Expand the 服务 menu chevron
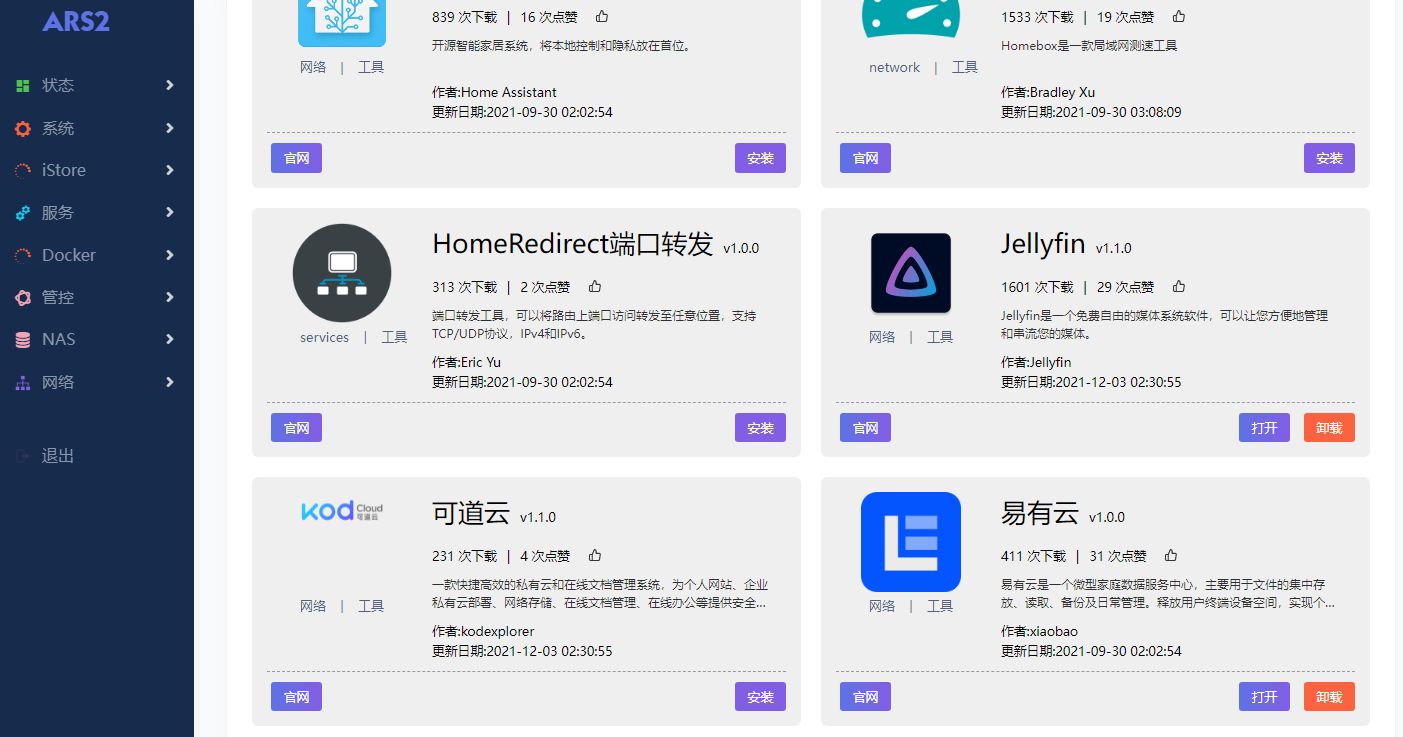 170,212
